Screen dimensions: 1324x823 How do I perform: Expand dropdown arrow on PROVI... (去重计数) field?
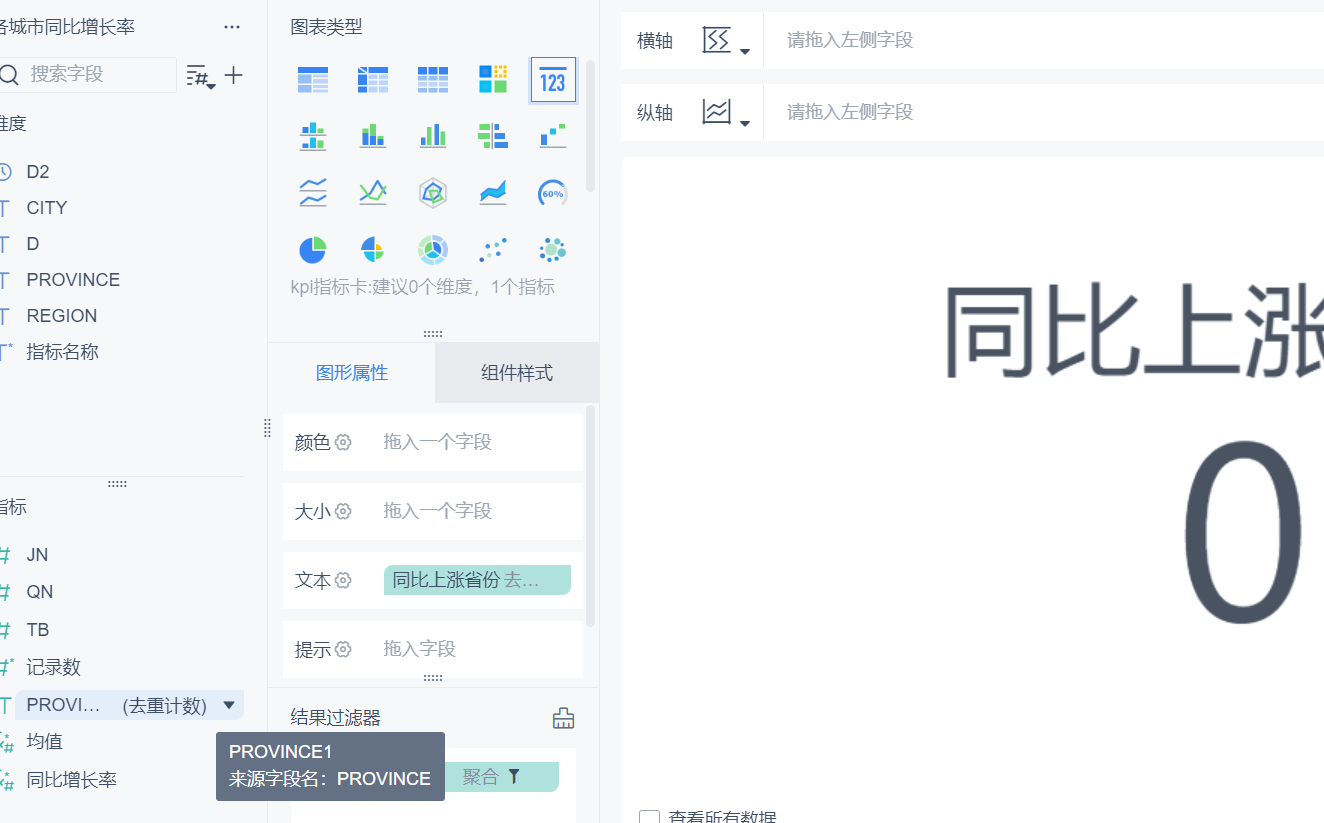click(229, 705)
